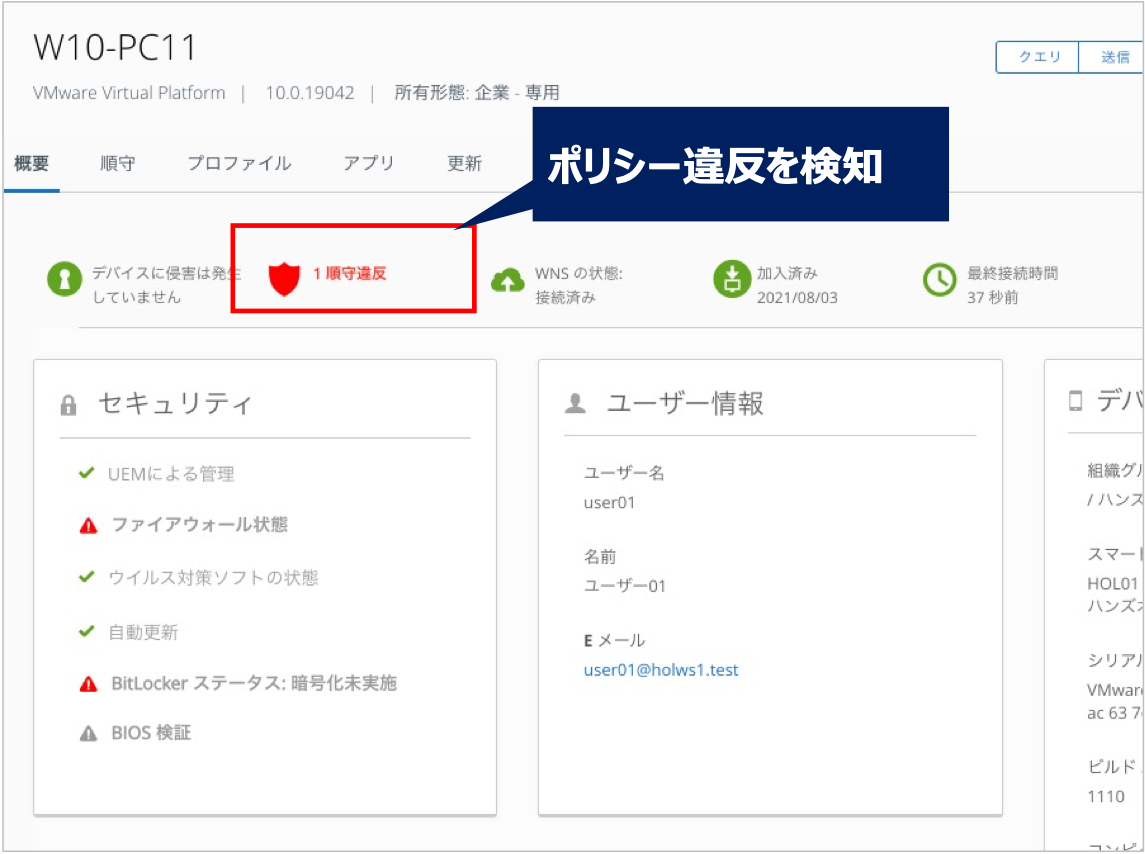The image size is (1145, 854).
Task: Click the red compliance violation shield icon
Action: pos(284,278)
